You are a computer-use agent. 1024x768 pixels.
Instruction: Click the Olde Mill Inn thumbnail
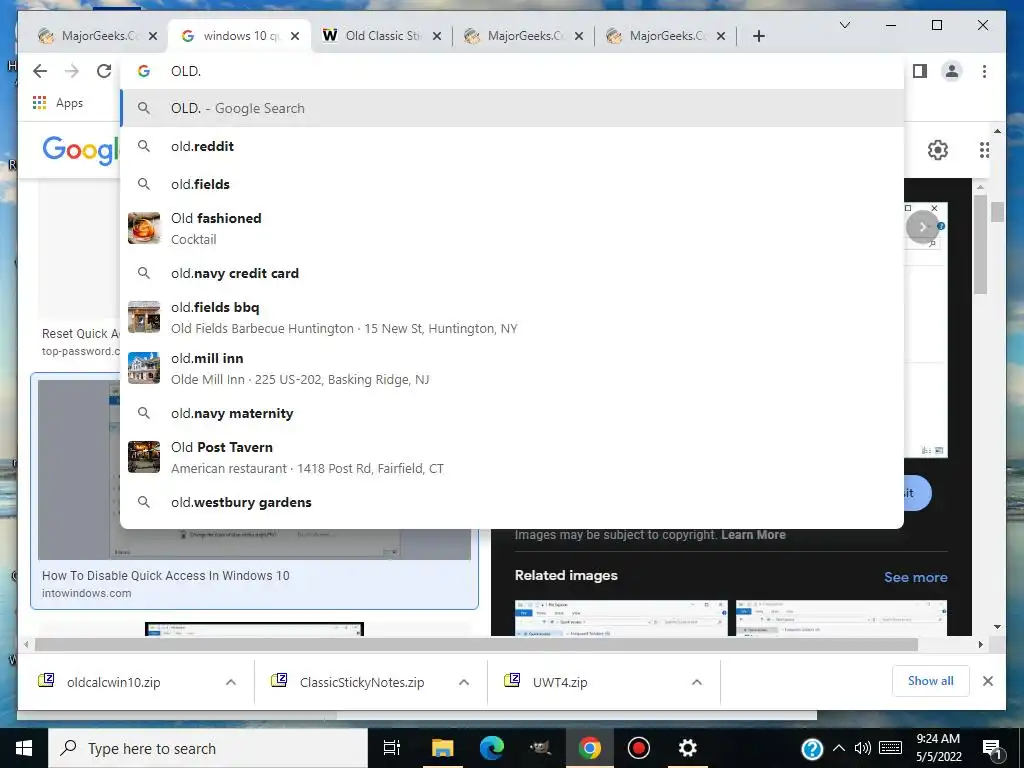(144, 368)
